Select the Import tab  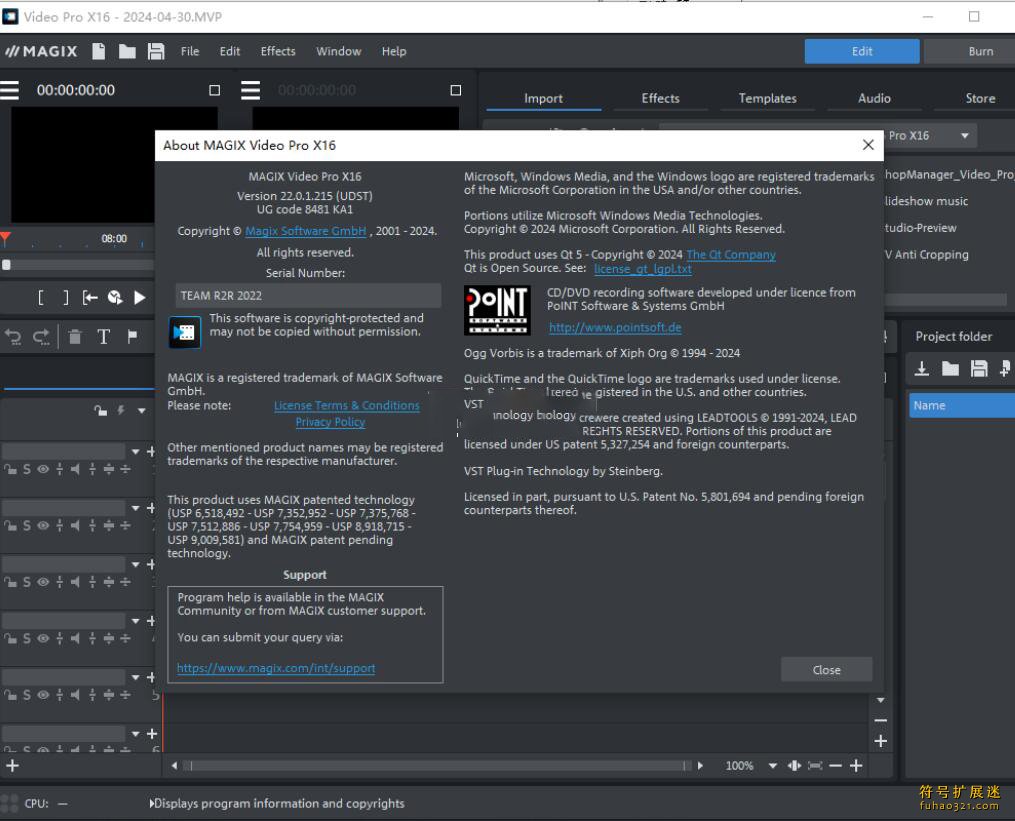click(x=543, y=98)
